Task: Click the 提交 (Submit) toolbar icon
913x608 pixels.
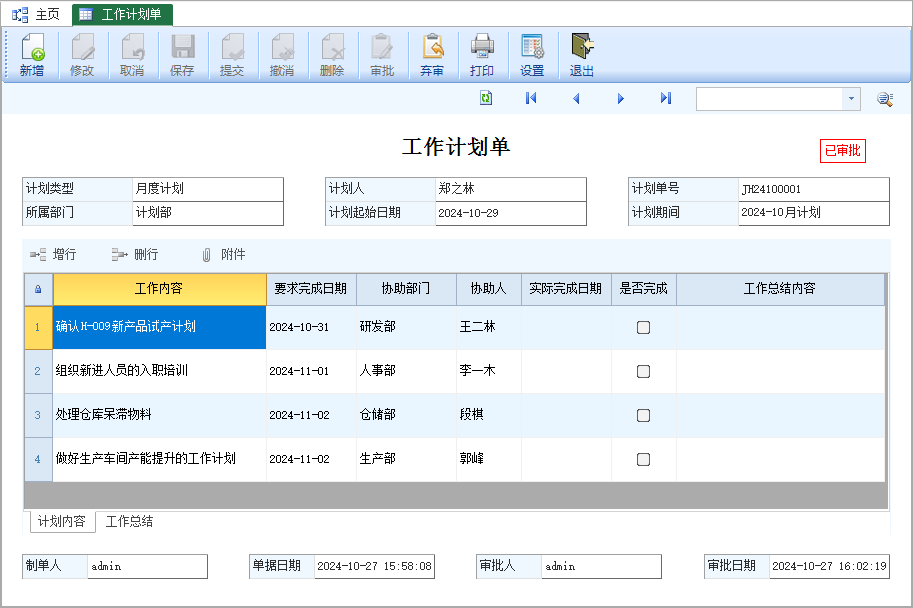Action: coord(232,55)
